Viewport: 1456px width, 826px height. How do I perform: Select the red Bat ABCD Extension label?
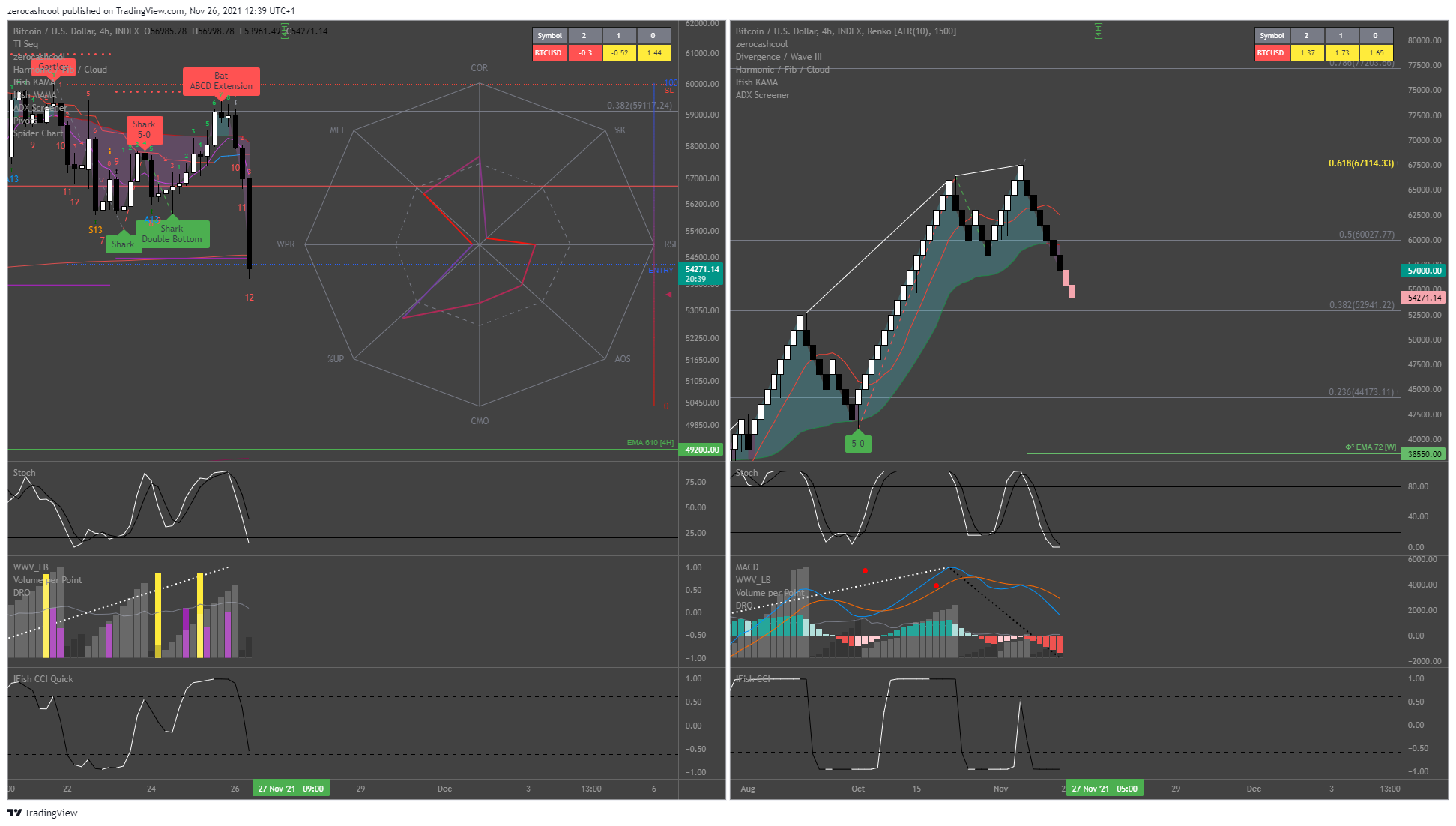coord(221,81)
